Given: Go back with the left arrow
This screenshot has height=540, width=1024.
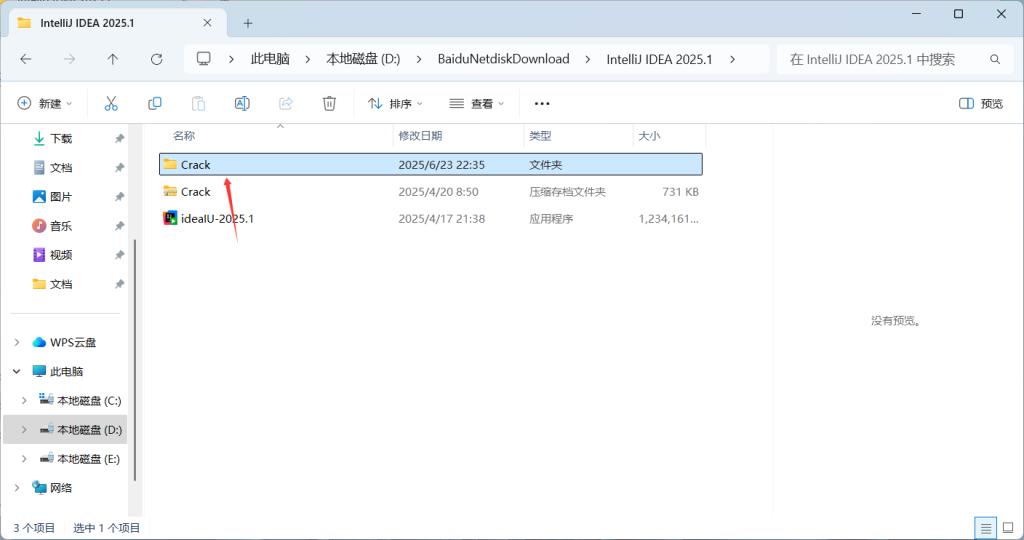Looking at the screenshot, I should (26, 59).
